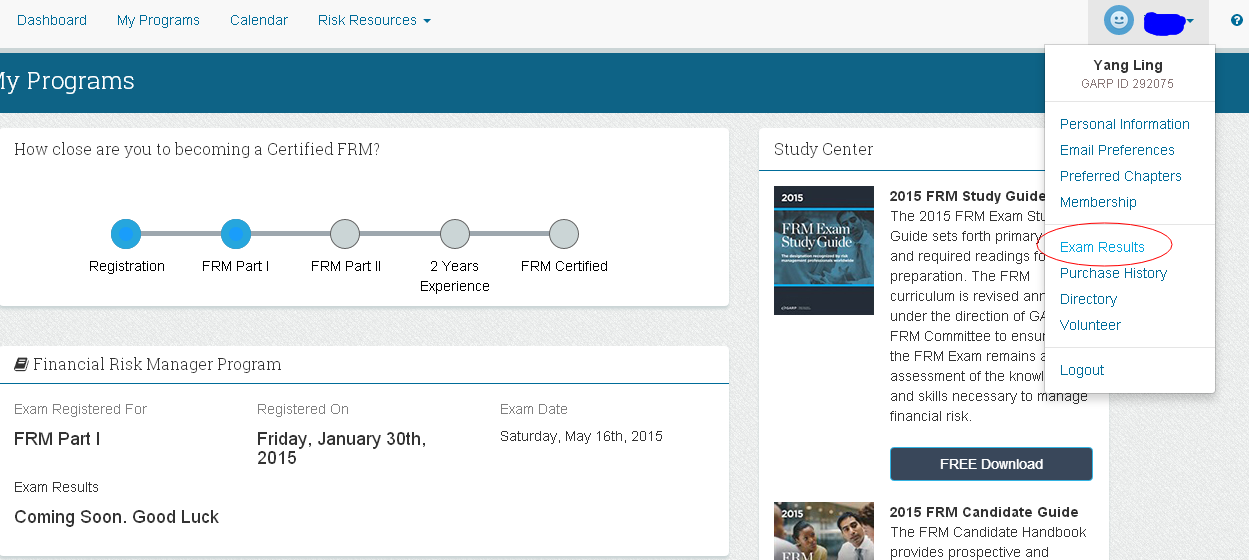Click the 2 Years Experience progress circle
The image size is (1249, 560).
[x=455, y=234]
